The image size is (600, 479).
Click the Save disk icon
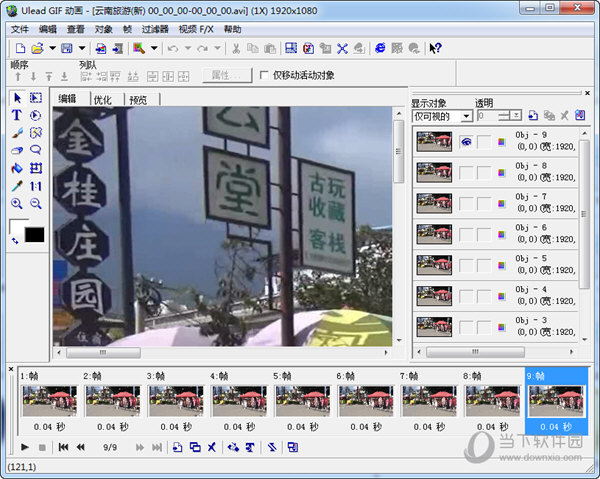(x=67, y=48)
